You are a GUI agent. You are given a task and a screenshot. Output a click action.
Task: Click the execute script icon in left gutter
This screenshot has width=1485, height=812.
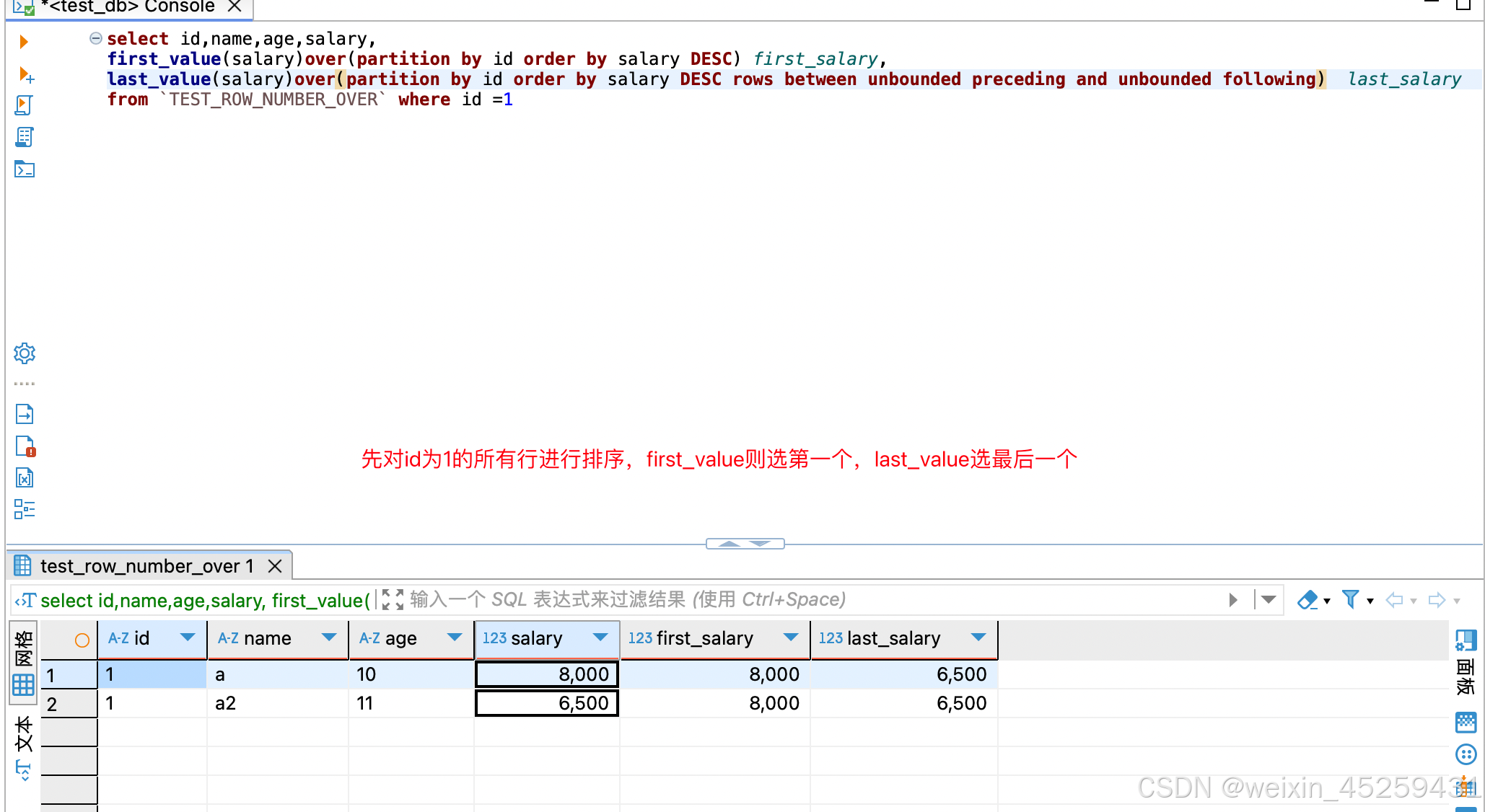coord(24,105)
